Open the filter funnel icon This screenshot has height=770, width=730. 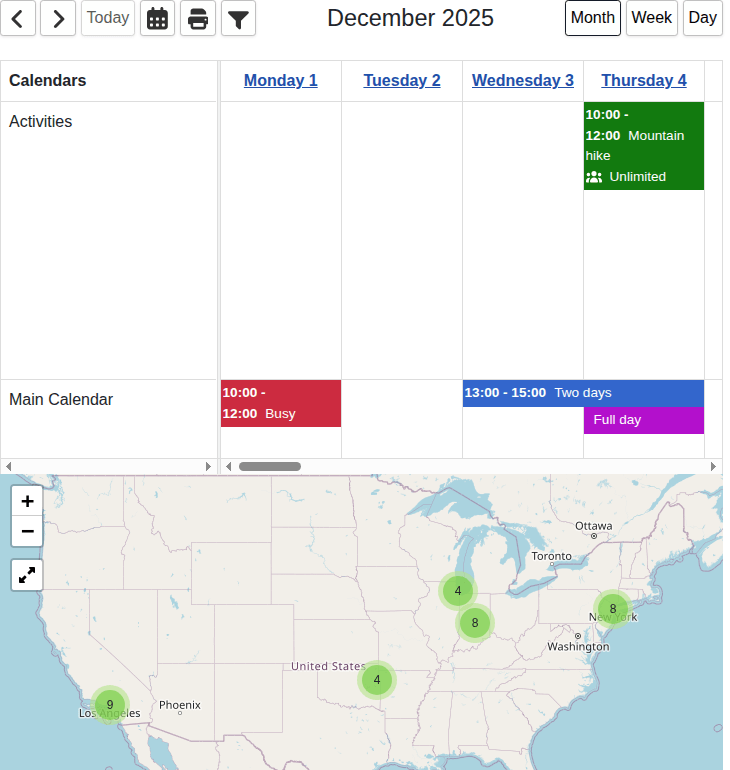coord(238,18)
